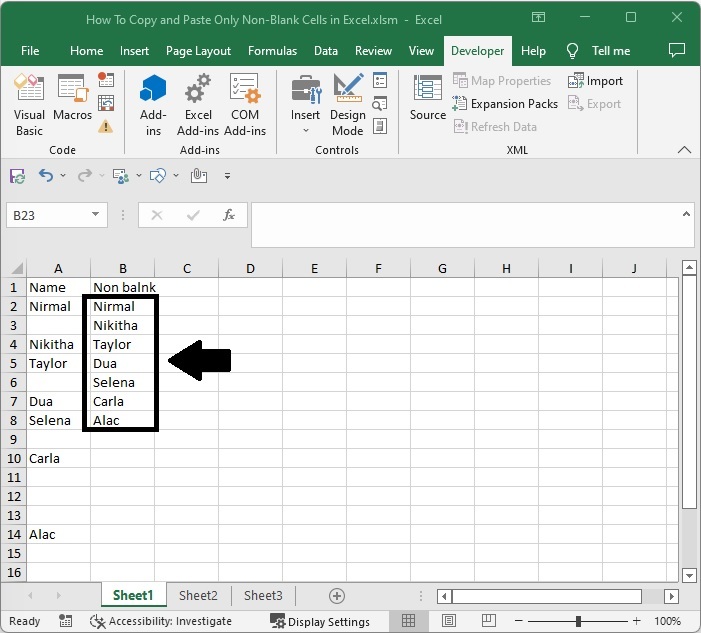Open the Excel Add-ins dialog
The height and width of the screenshot is (633, 701).
tap(198, 105)
